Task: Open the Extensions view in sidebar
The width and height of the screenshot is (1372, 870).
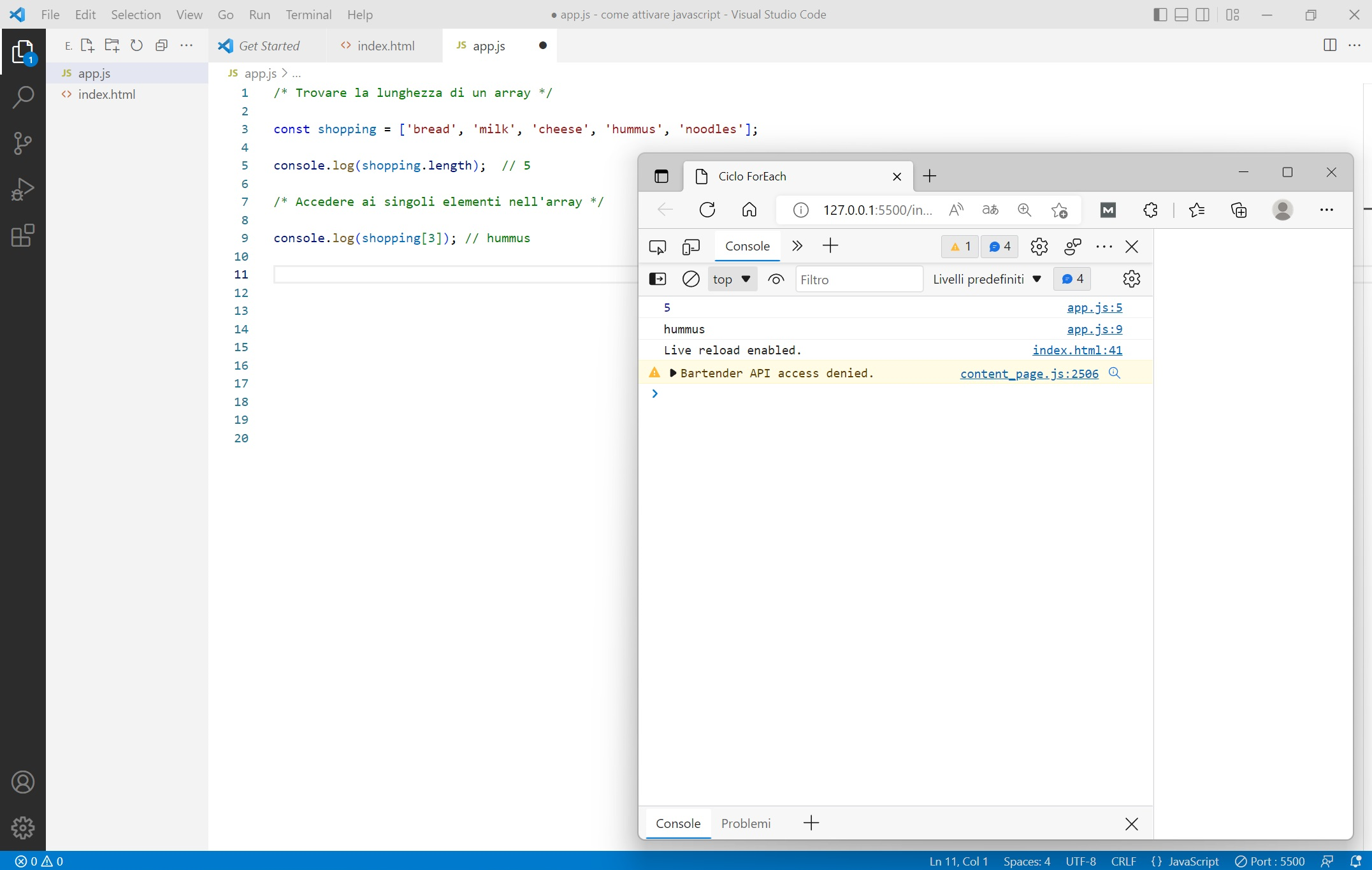Action: coord(23,236)
